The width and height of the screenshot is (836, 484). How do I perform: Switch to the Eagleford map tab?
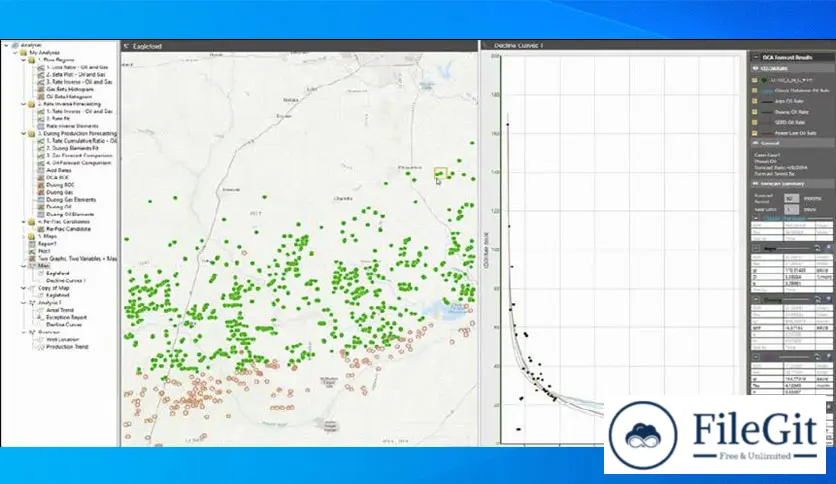147,46
